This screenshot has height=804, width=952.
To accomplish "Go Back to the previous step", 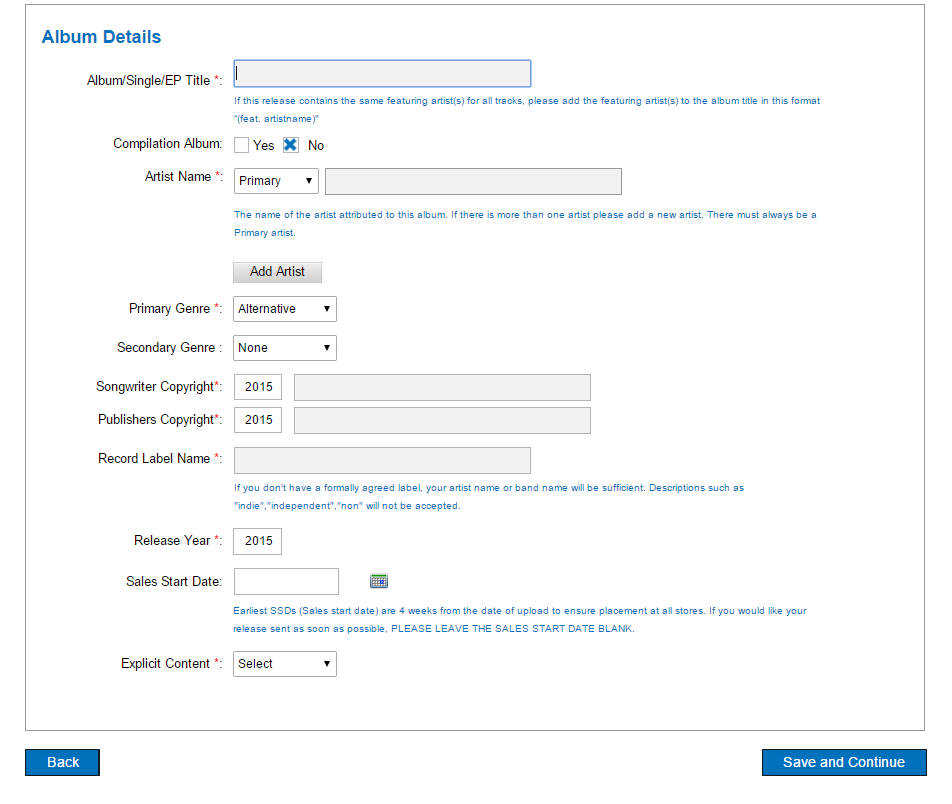I will pos(62,762).
